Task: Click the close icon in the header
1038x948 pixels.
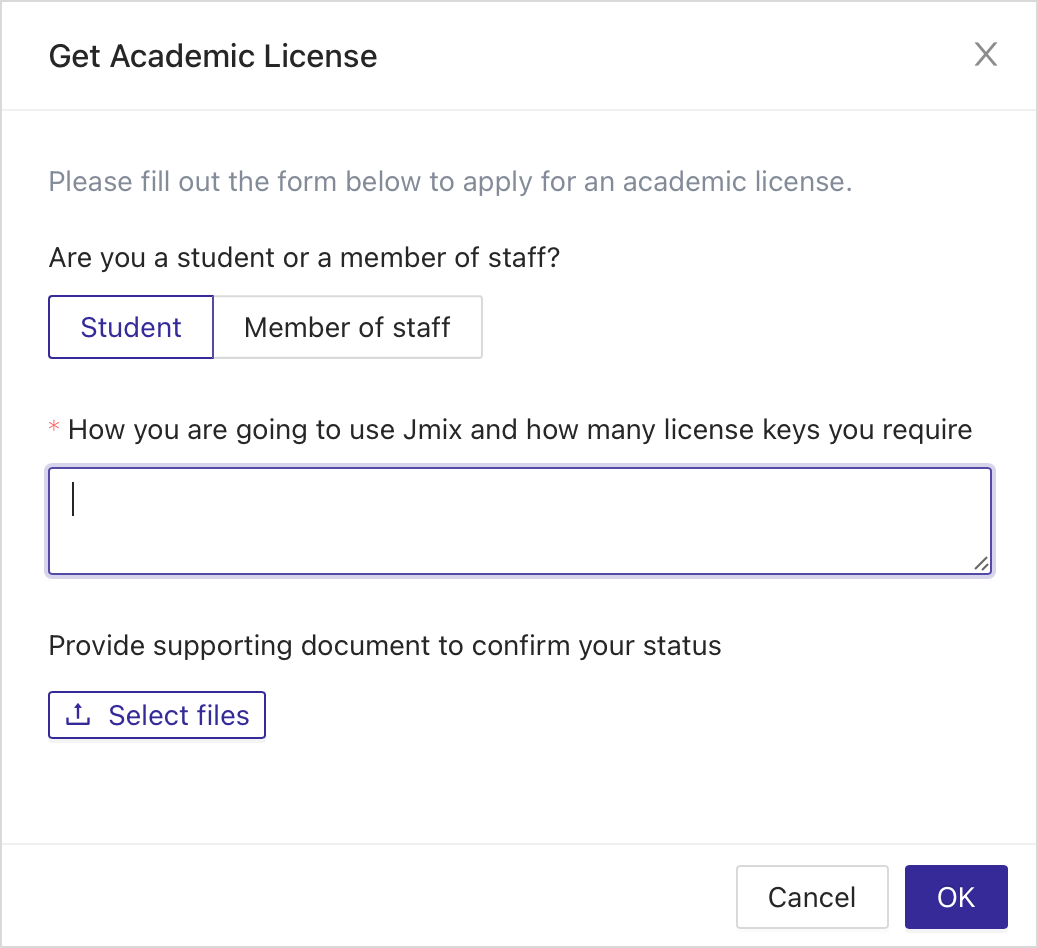Action: click(x=986, y=55)
